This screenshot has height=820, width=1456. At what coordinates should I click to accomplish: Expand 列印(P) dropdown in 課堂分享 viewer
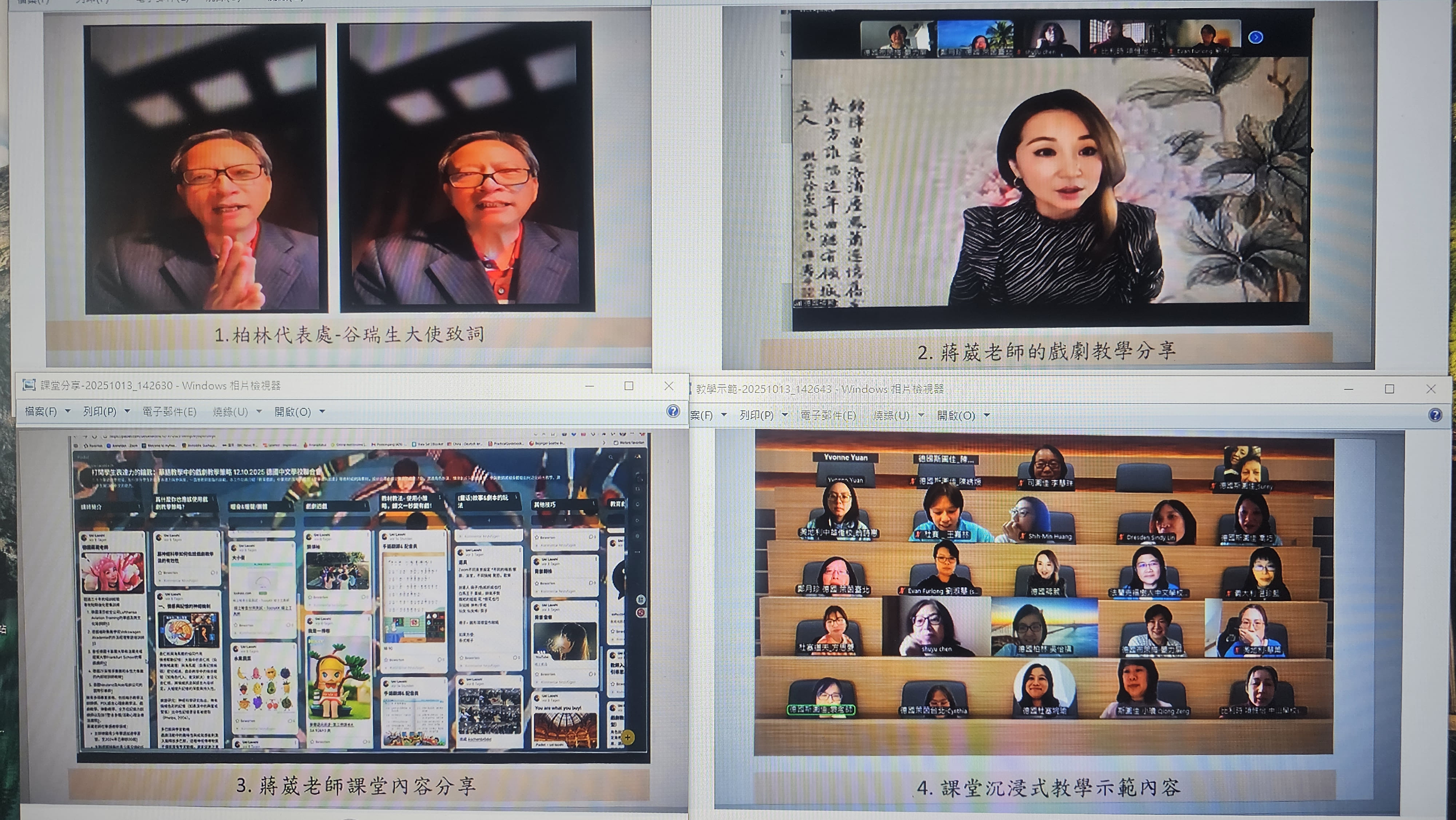click(x=127, y=411)
